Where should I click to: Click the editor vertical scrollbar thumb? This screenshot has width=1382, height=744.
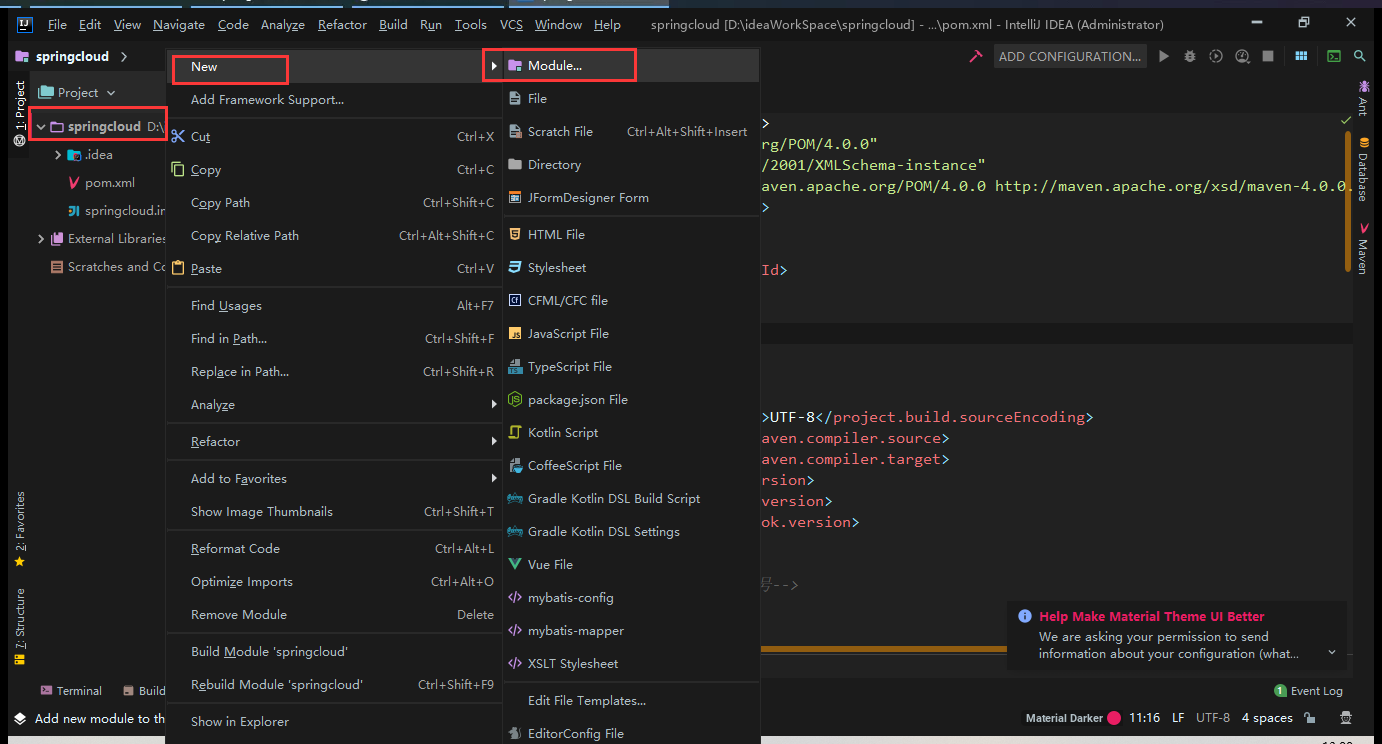point(1348,200)
